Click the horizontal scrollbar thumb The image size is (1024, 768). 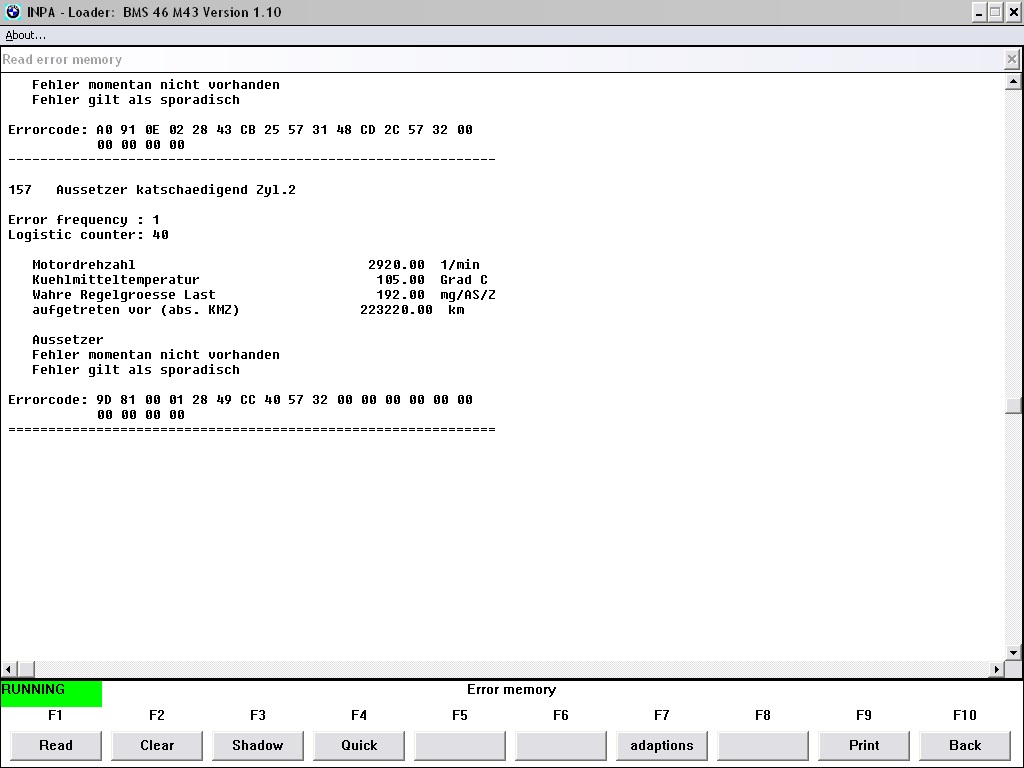coord(27,669)
